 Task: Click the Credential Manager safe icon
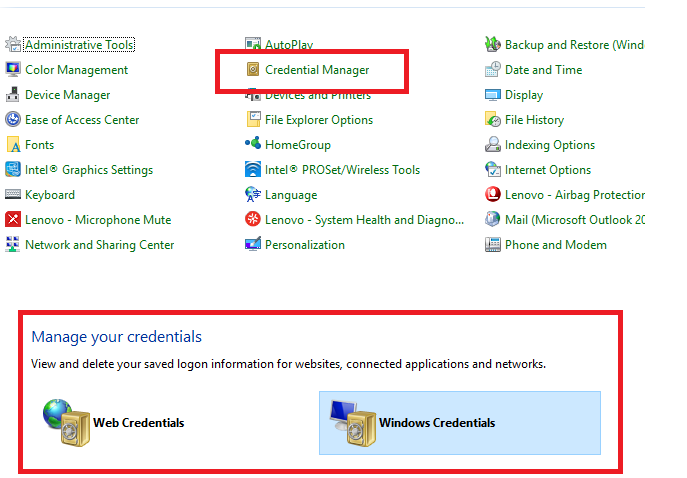pyautogui.click(x=253, y=69)
